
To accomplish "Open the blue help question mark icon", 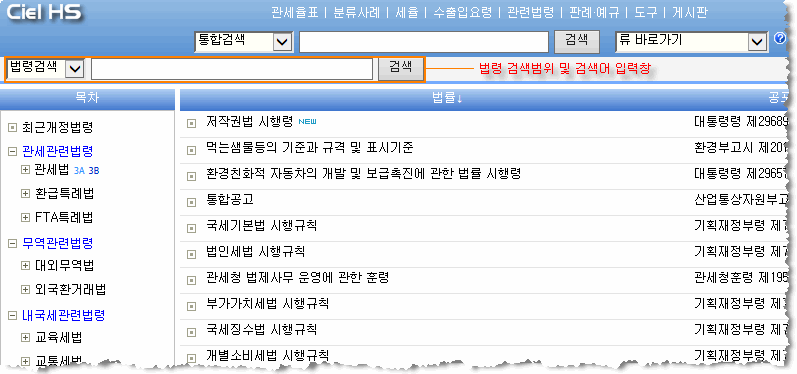I will point(780,39).
